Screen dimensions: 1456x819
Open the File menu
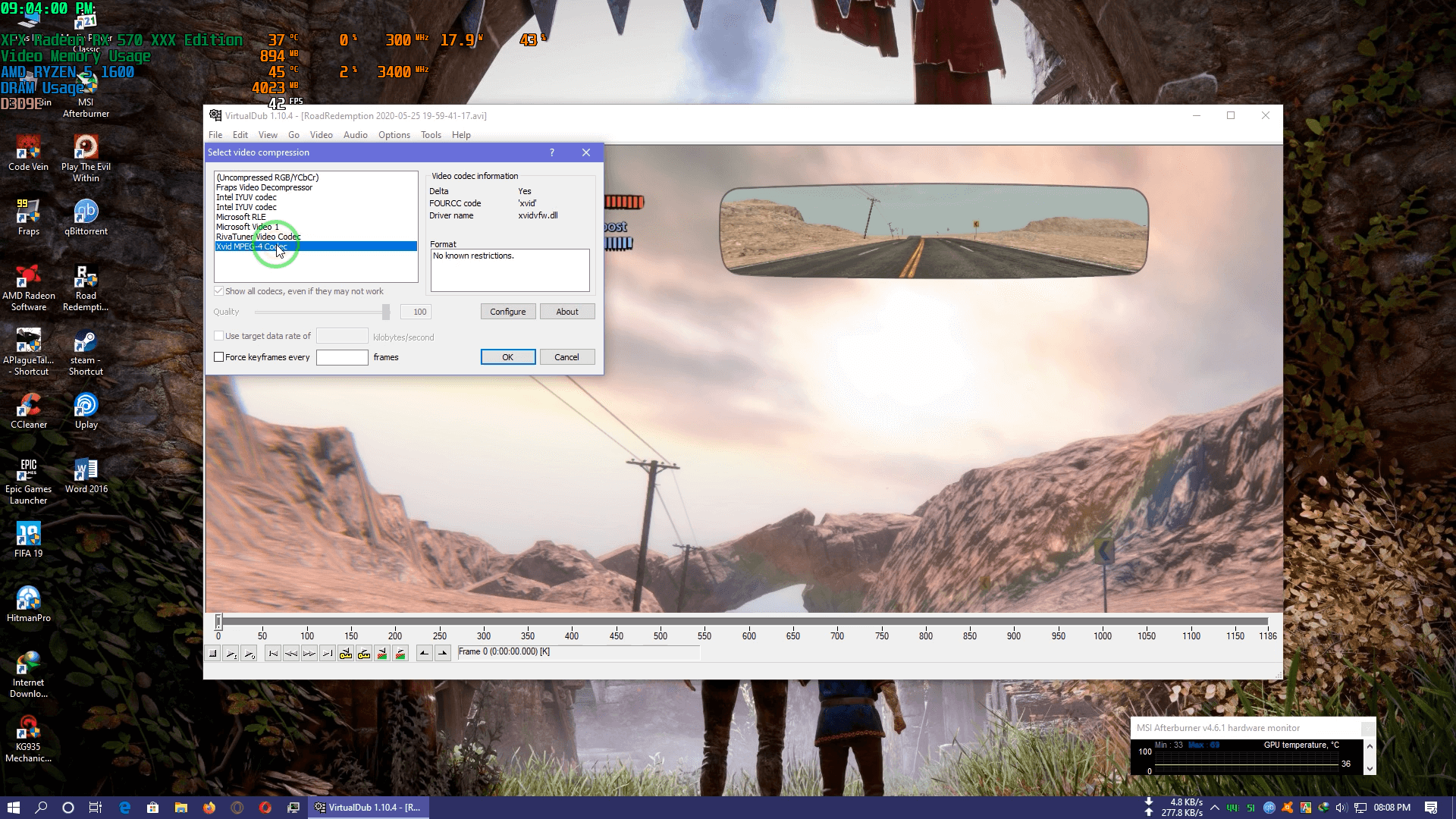coord(215,135)
